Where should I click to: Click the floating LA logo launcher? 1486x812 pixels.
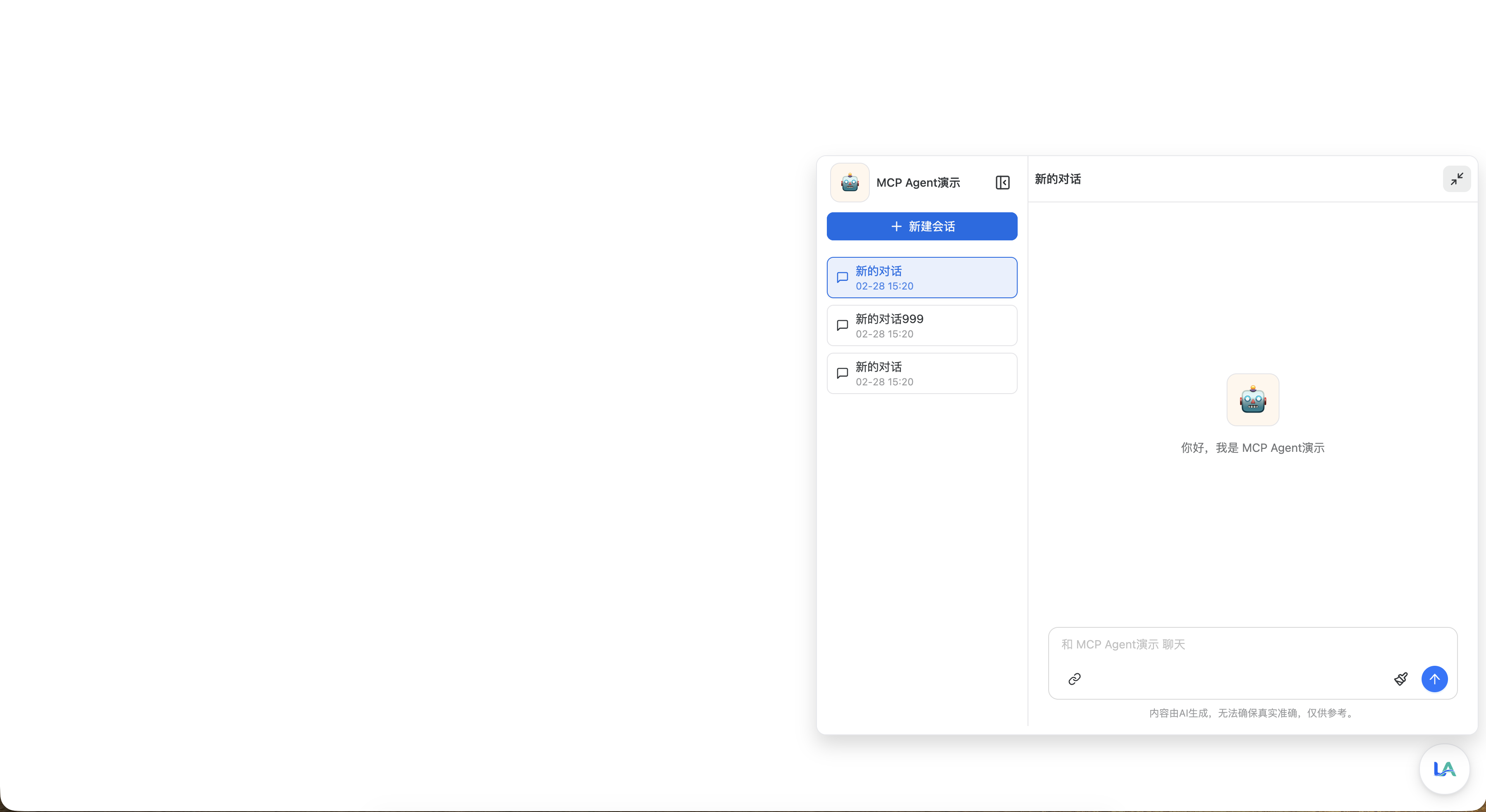pos(1444,769)
